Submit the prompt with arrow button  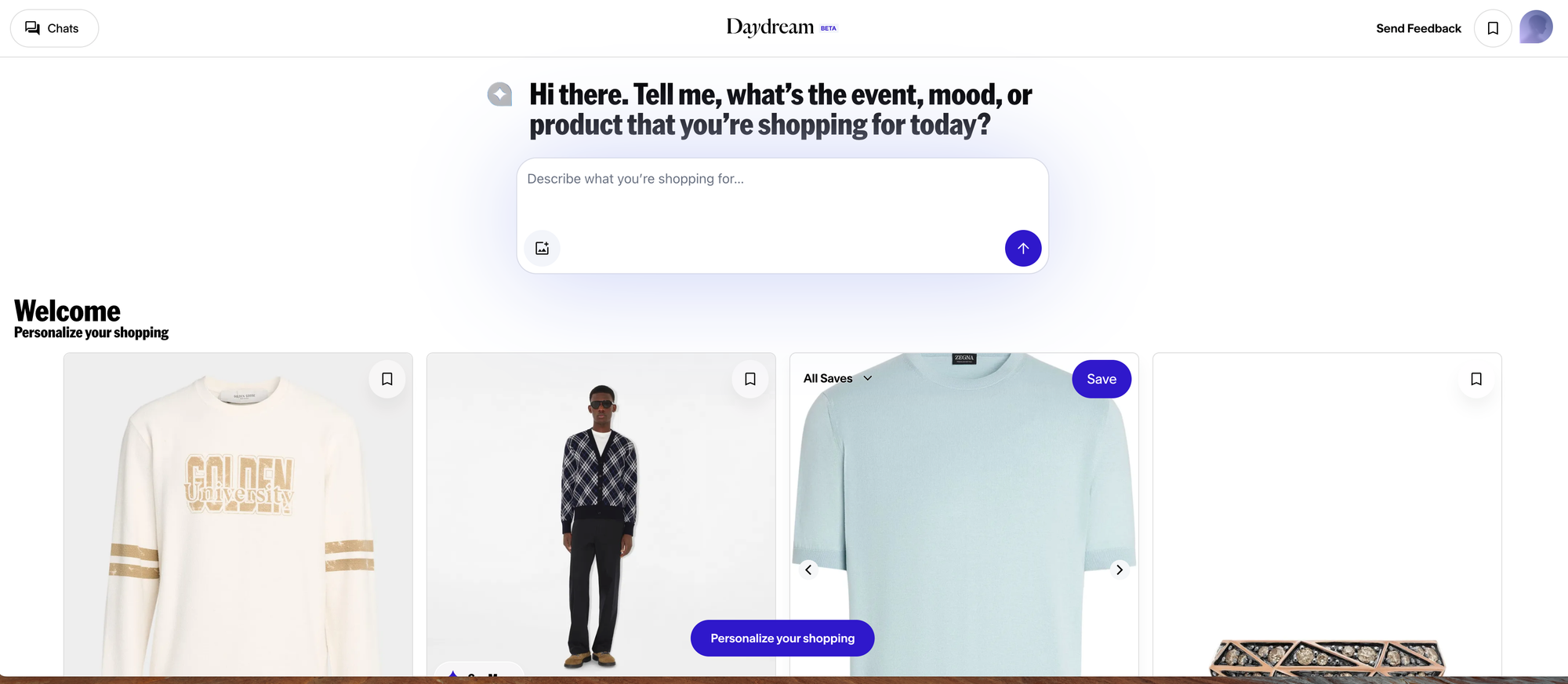[x=1023, y=248]
